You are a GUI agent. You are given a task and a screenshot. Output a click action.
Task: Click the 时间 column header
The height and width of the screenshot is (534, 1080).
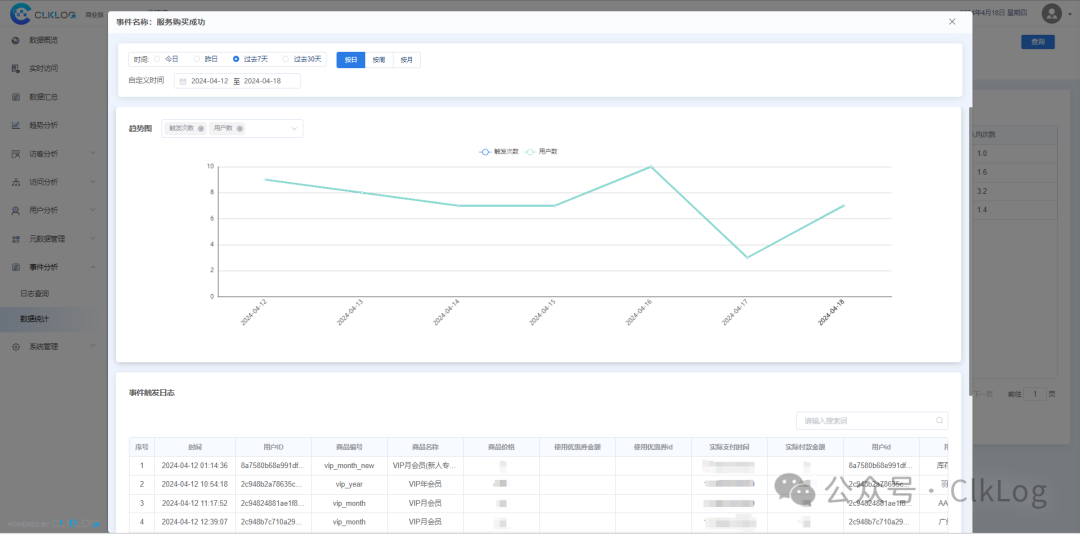tap(195, 446)
